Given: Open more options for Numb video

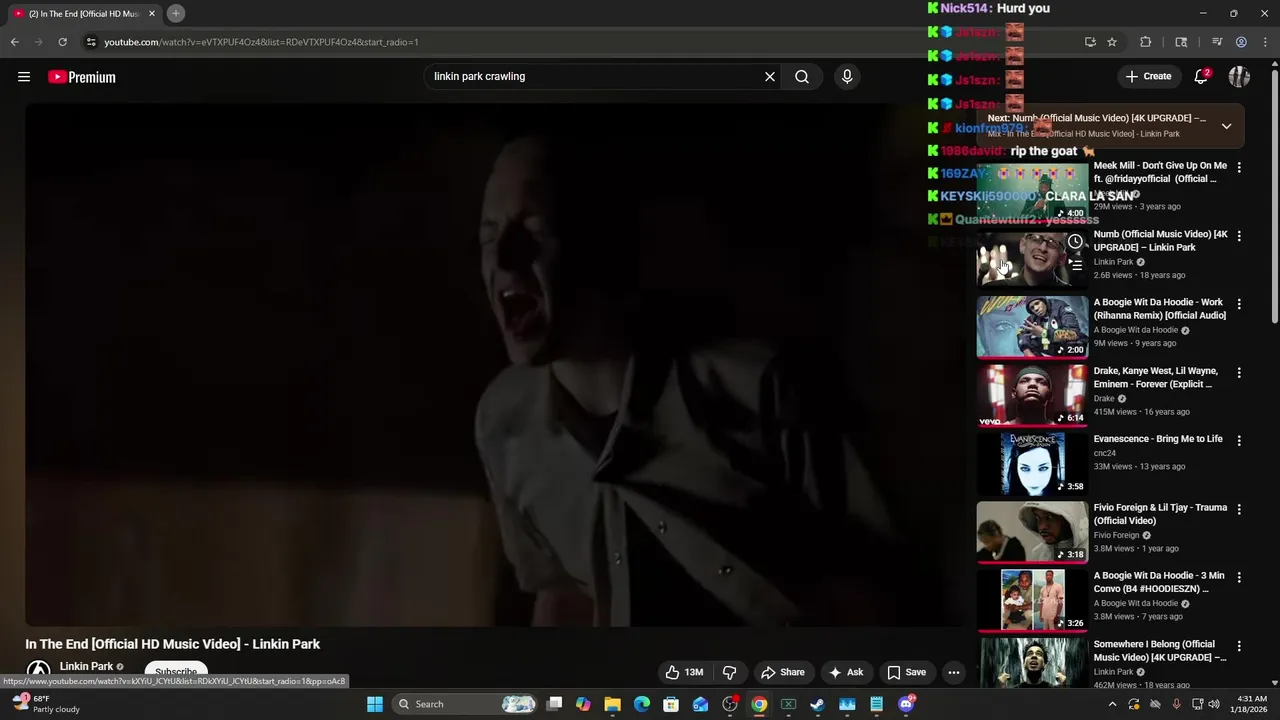Looking at the screenshot, I should click(x=1239, y=236).
